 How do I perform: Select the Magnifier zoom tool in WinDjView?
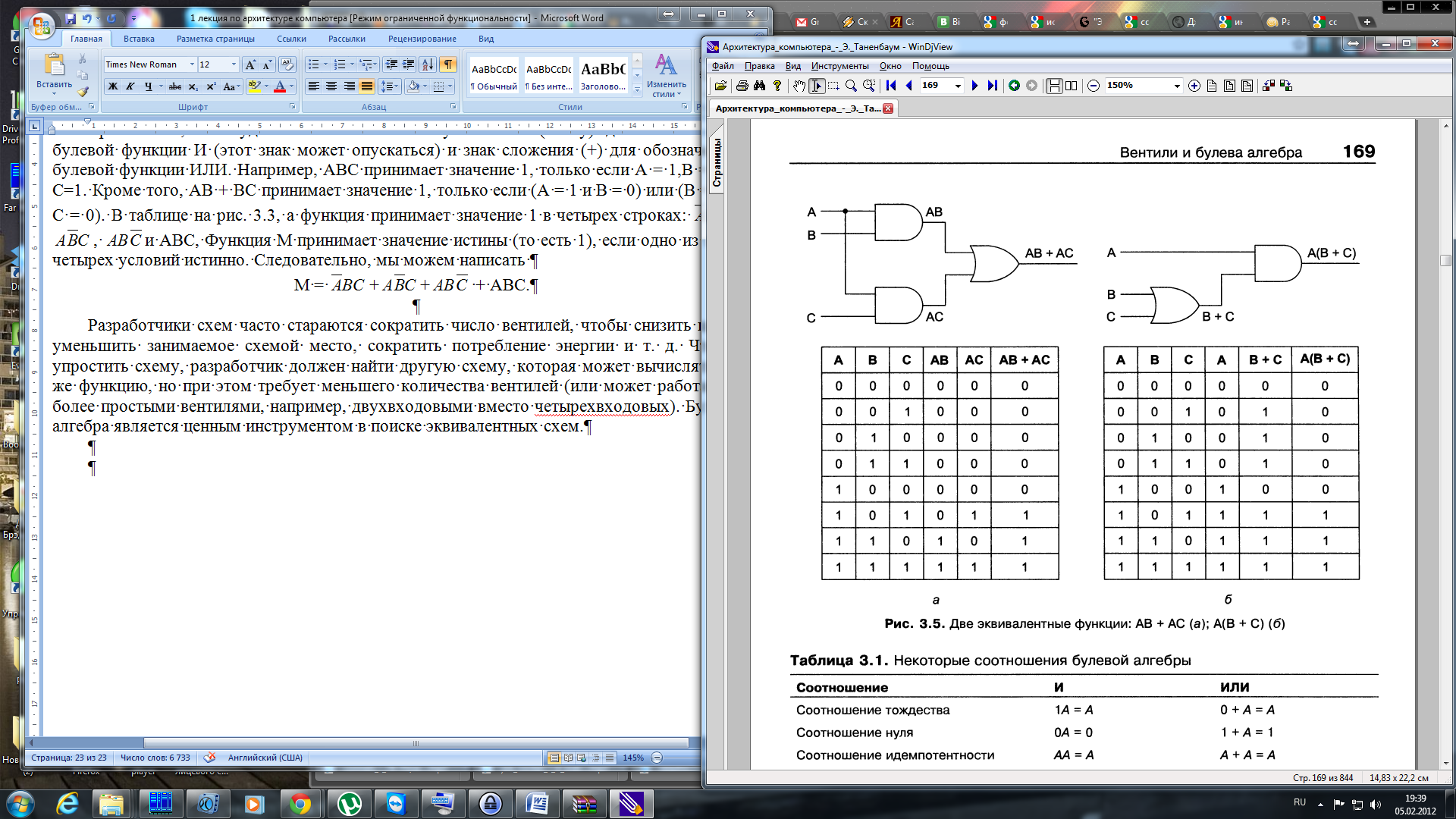point(851,86)
